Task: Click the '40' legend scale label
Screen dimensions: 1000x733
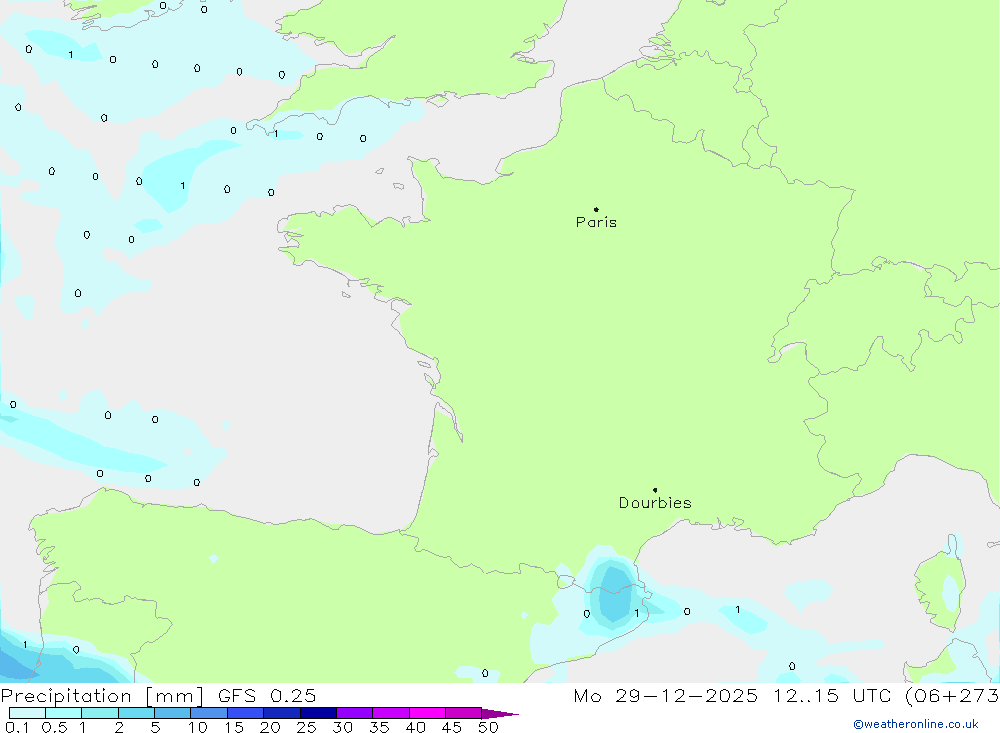Action: tap(416, 727)
